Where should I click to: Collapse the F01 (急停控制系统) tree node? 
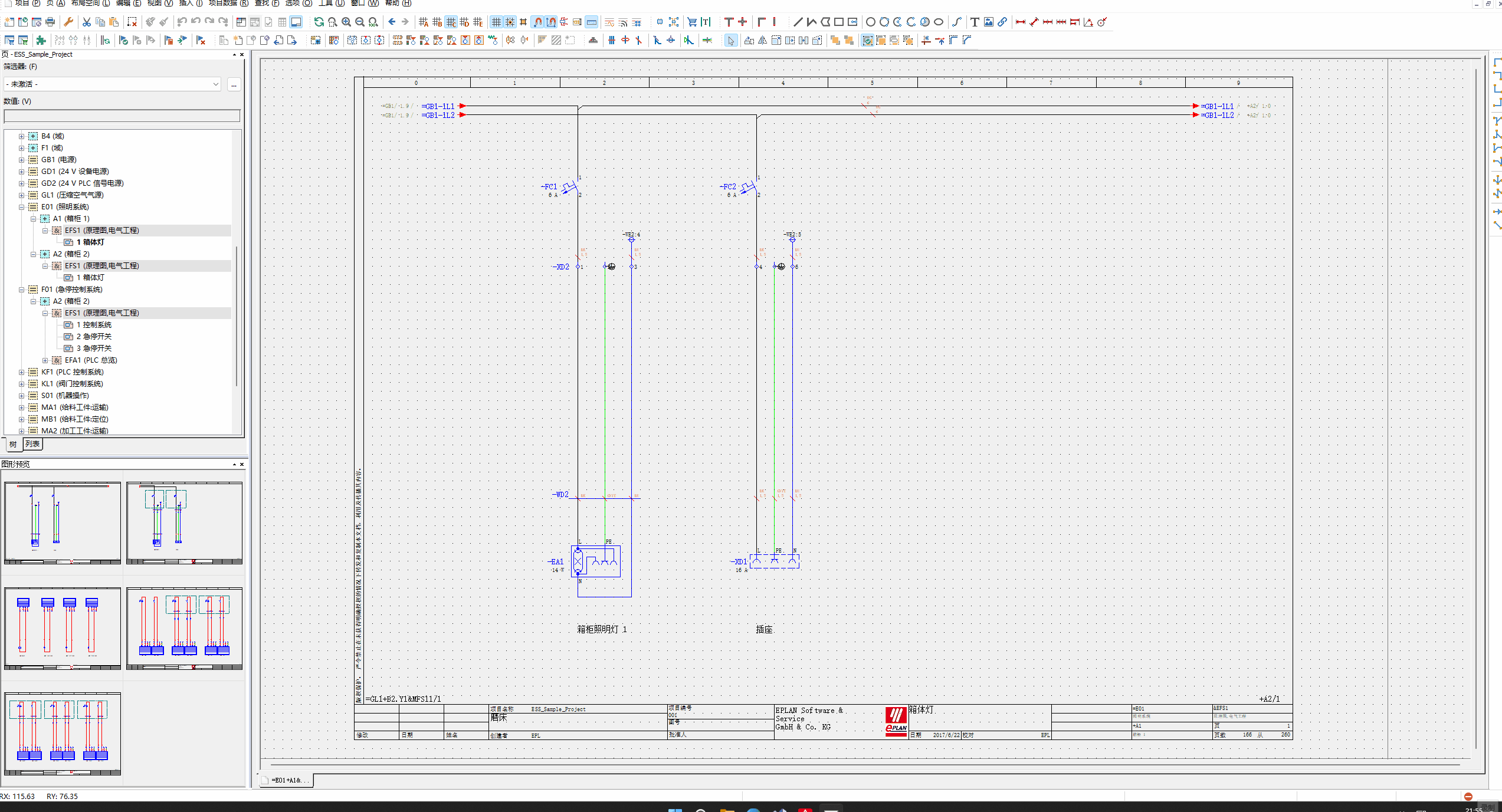(x=22, y=290)
